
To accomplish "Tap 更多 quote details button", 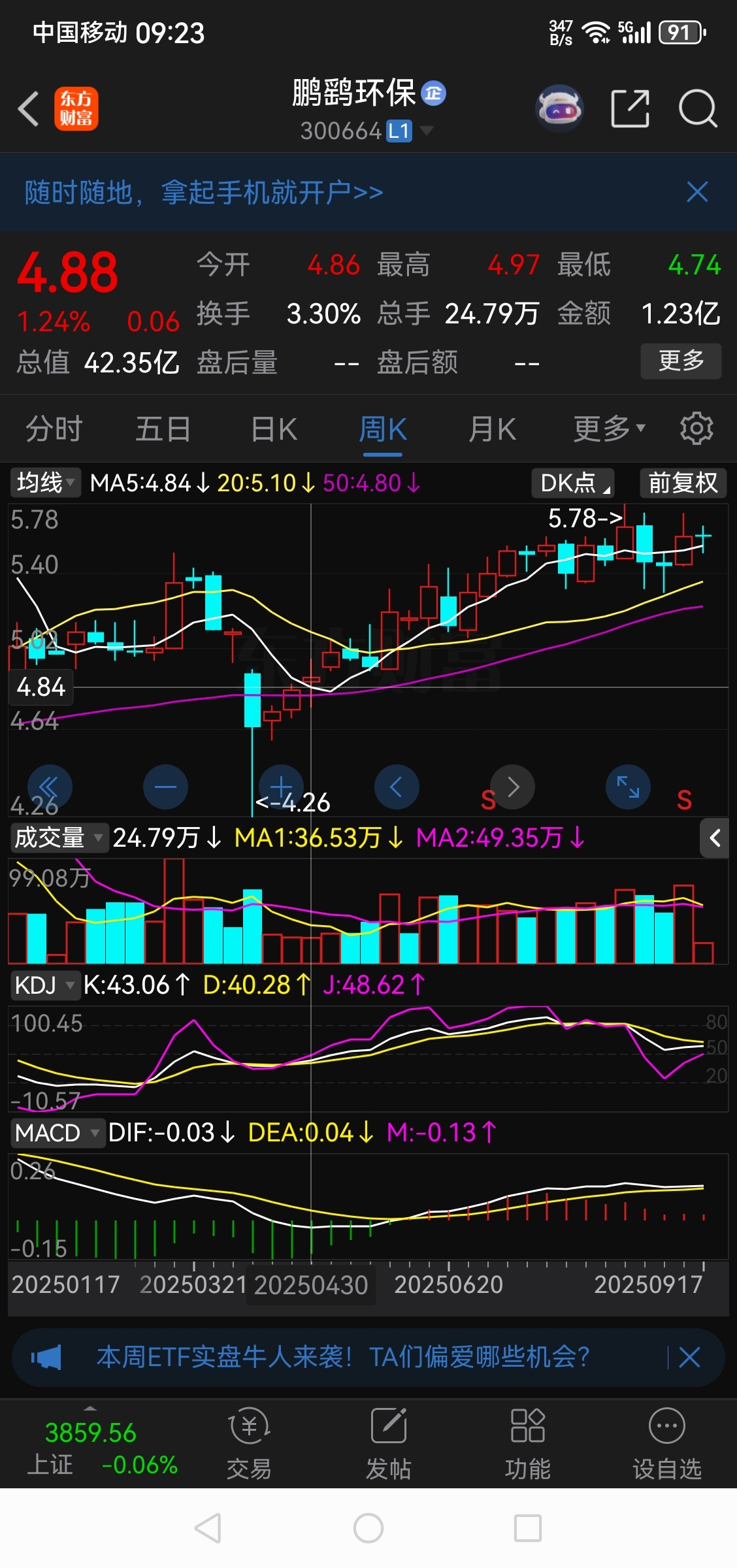I will tap(681, 361).
